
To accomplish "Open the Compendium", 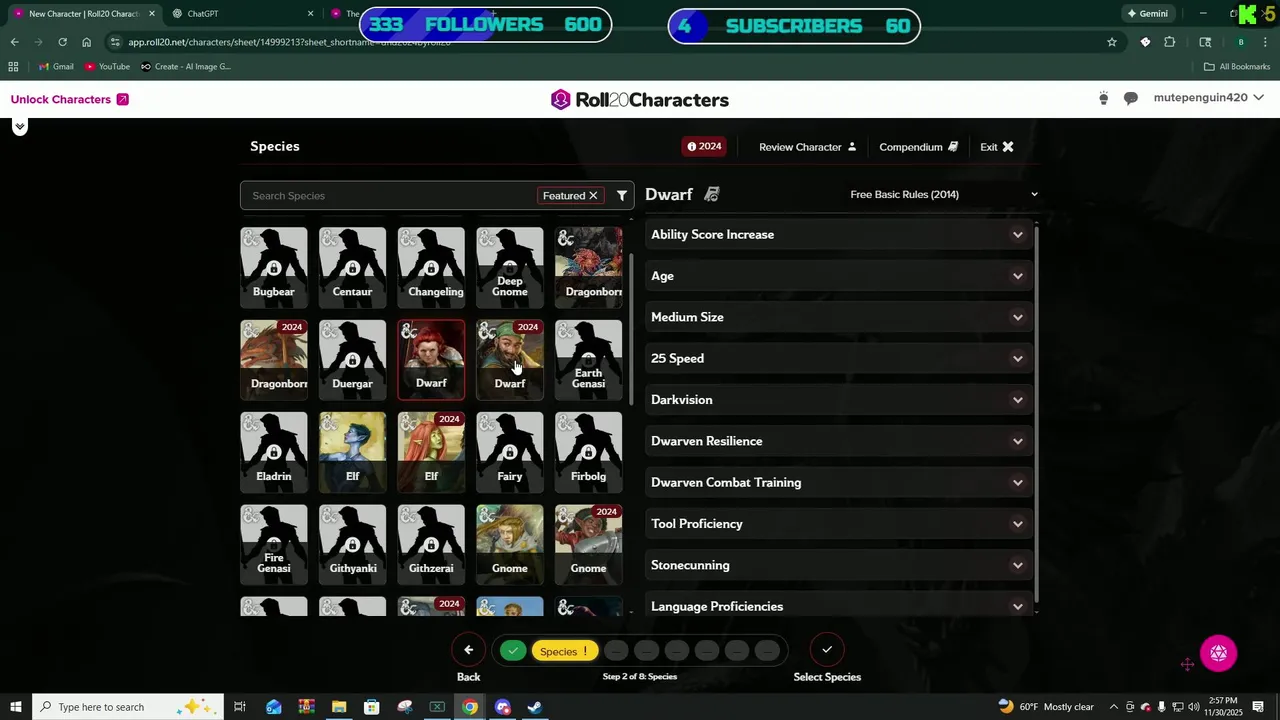I will click(918, 147).
